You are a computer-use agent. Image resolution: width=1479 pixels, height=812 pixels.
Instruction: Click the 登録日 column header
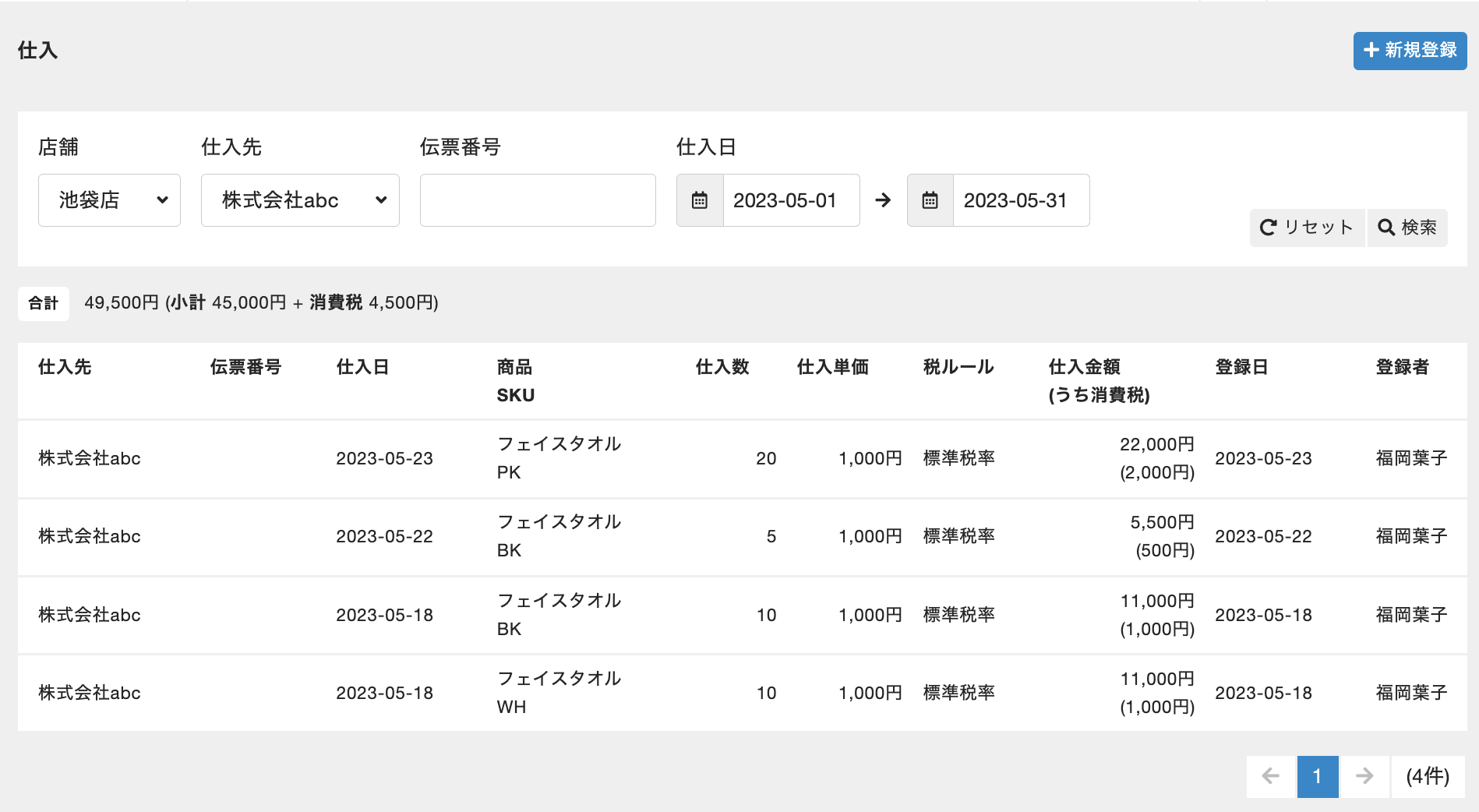tap(1241, 367)
